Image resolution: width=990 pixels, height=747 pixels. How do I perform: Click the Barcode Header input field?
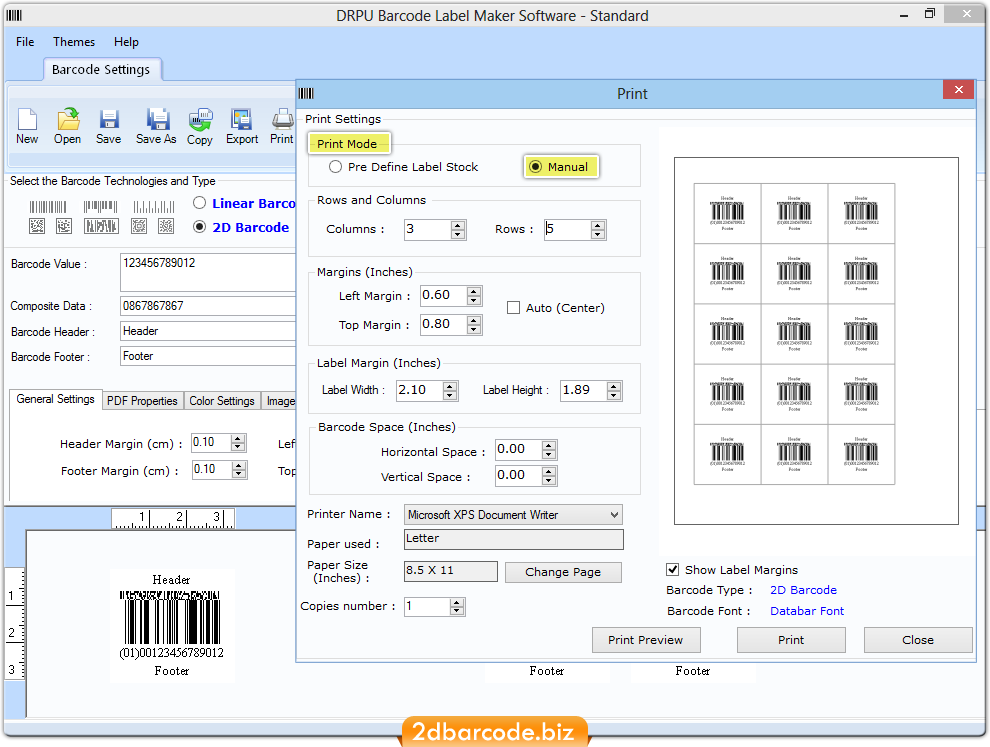pos(208,331)
